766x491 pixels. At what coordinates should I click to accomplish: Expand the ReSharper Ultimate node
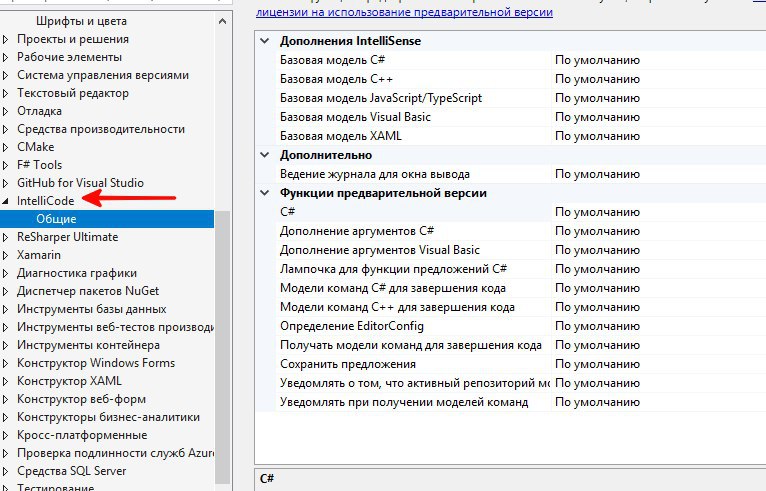[5, 237]
